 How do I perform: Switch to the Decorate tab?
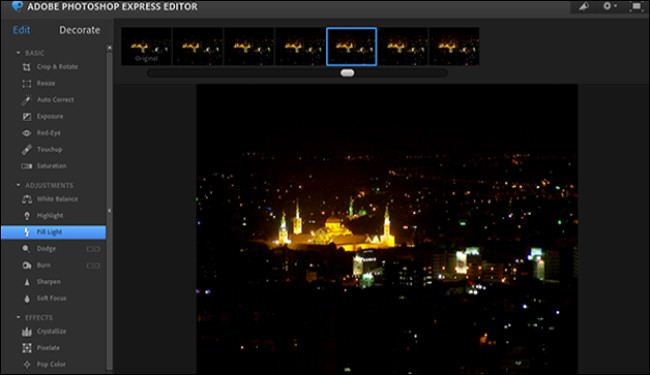[x=80, y=30]
